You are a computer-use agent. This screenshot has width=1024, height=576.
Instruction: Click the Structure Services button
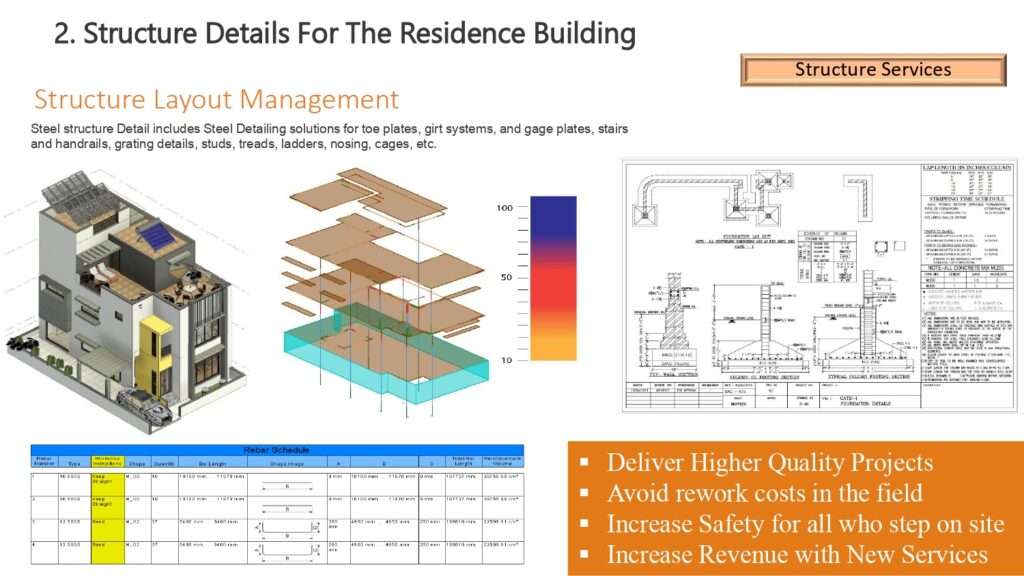(873, 70)
